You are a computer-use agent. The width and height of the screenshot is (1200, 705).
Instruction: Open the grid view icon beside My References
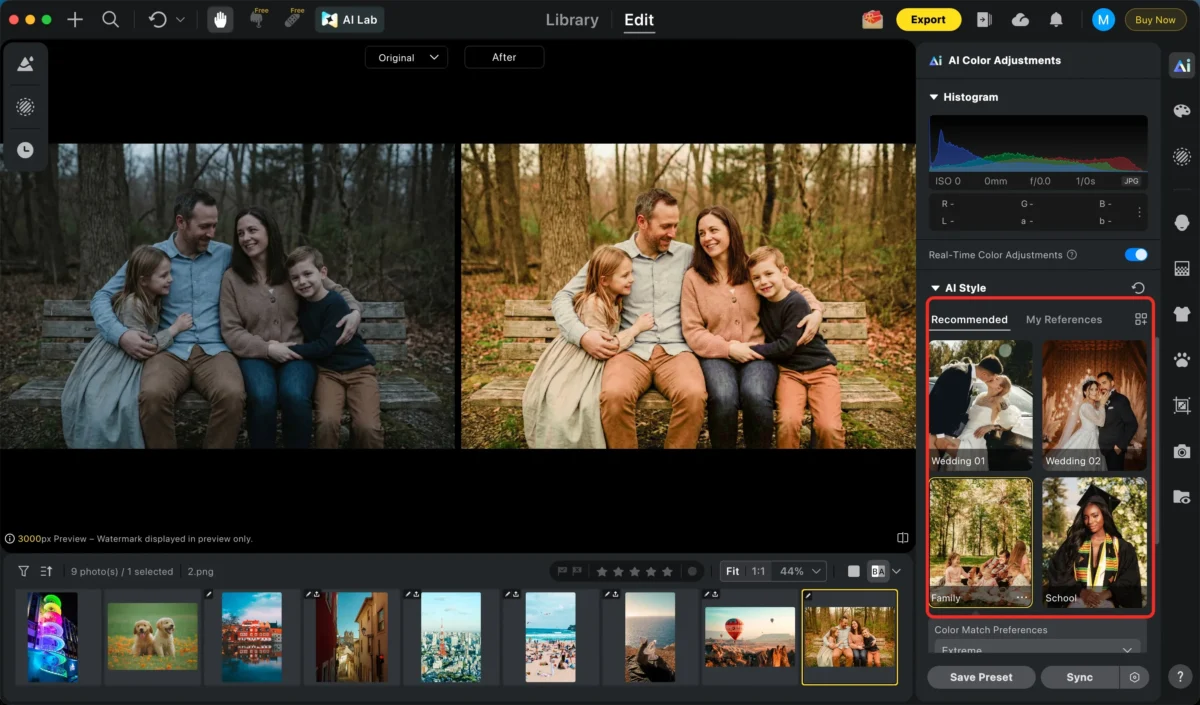(x=1141, y=319)
